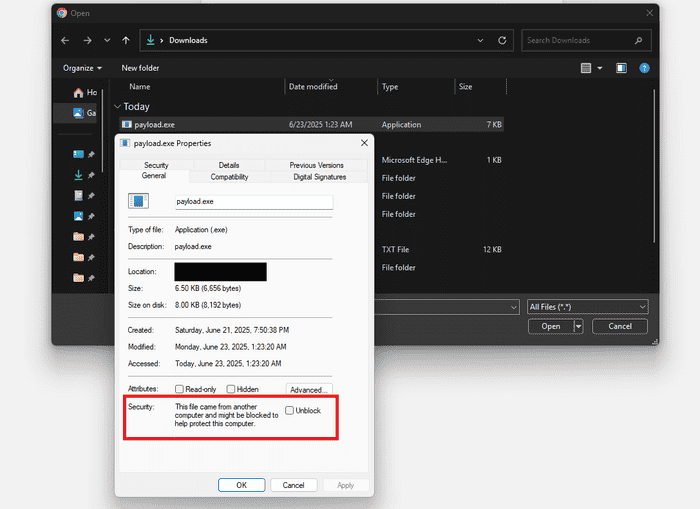This screenshot has width=700, height=509.
Task: Click the 12 KB size value
Action: (492, 250)
